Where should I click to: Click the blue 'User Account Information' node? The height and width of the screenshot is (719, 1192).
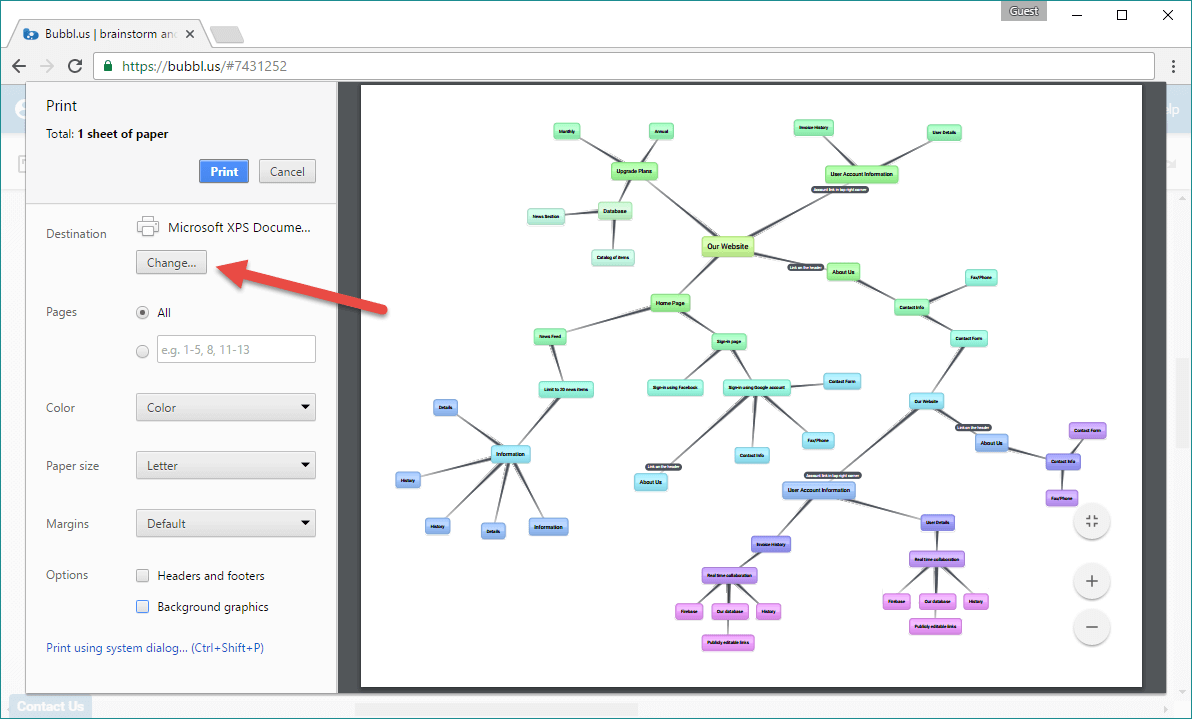pos(819,490)
